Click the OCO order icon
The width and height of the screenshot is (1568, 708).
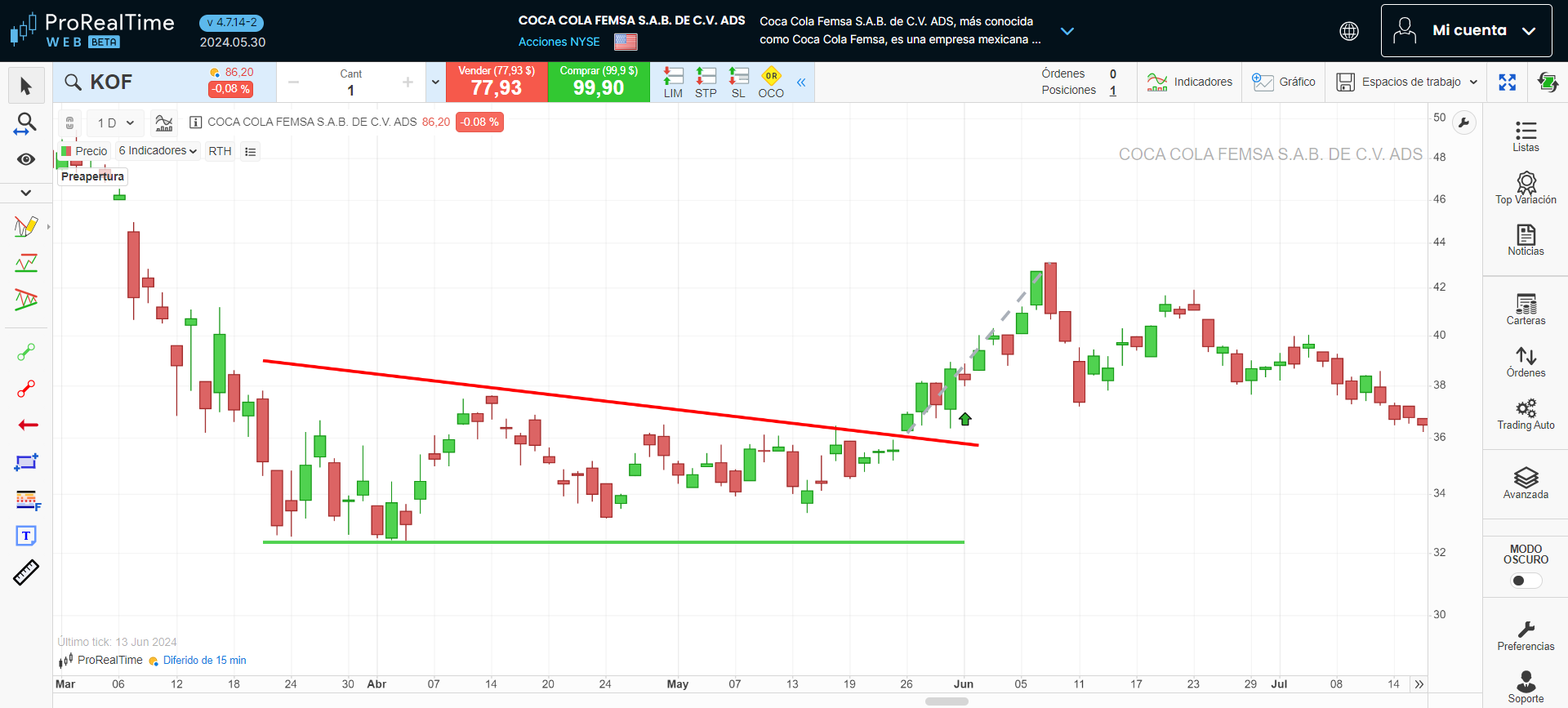(771, 82)
